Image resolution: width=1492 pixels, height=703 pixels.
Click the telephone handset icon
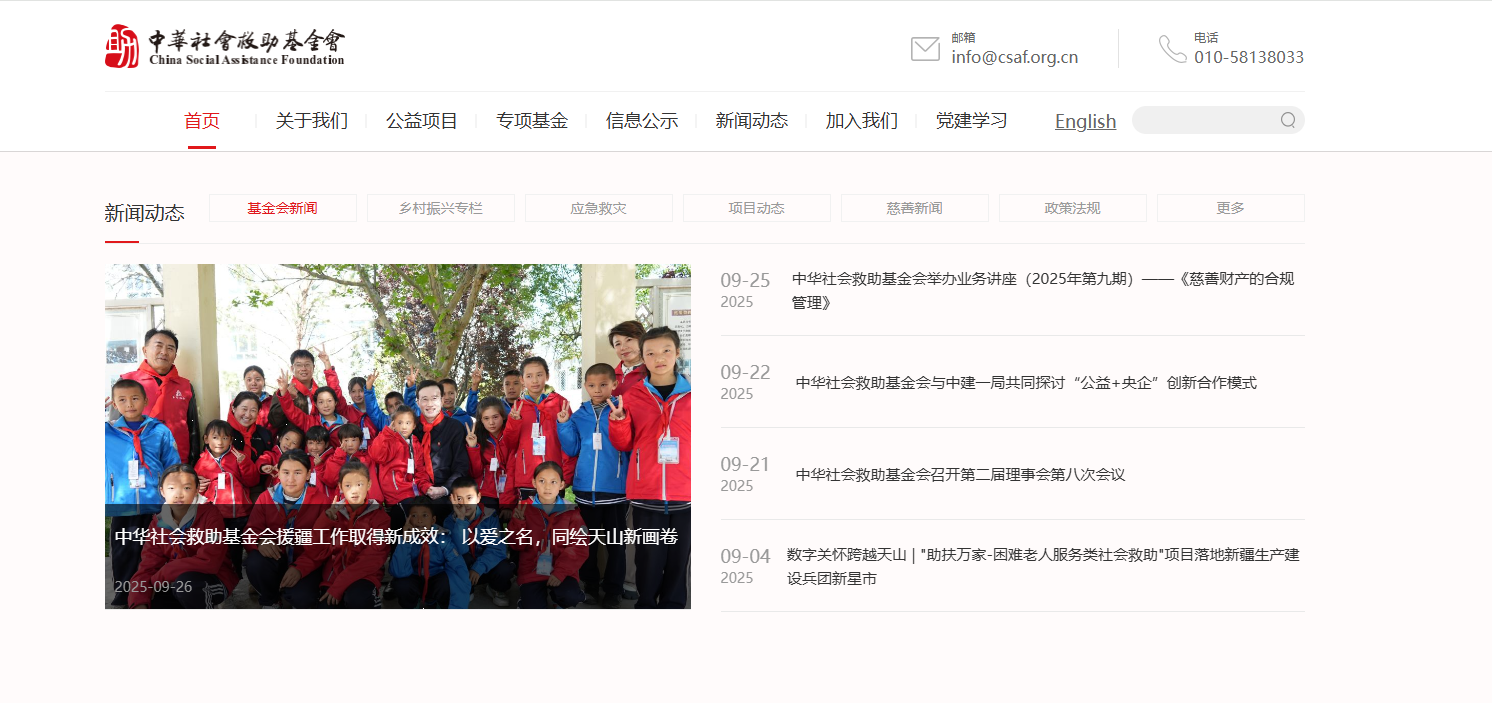click(1172, 48)
